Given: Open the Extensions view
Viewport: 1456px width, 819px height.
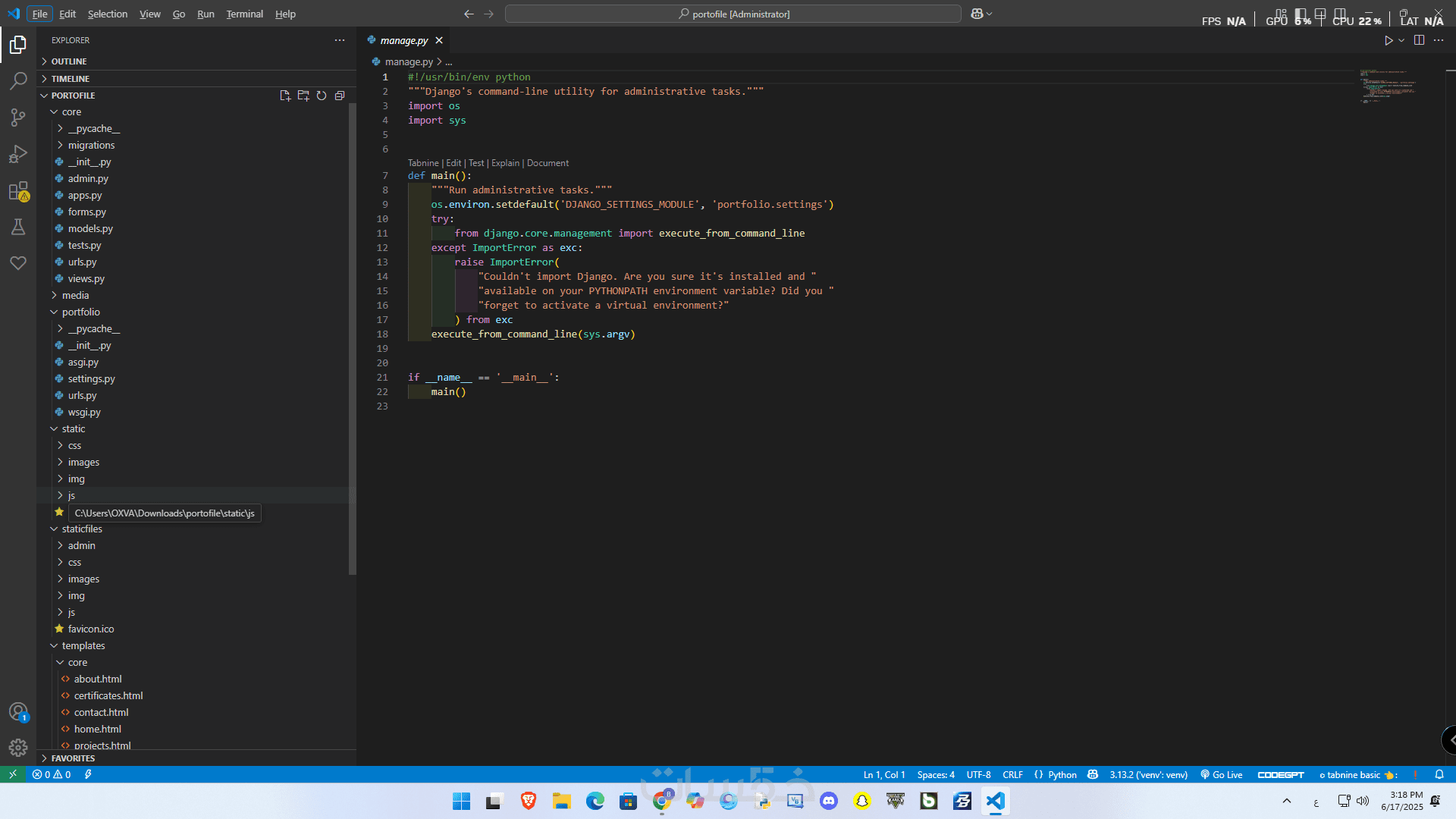Looking at the screenshot, I should pos(18,191).
